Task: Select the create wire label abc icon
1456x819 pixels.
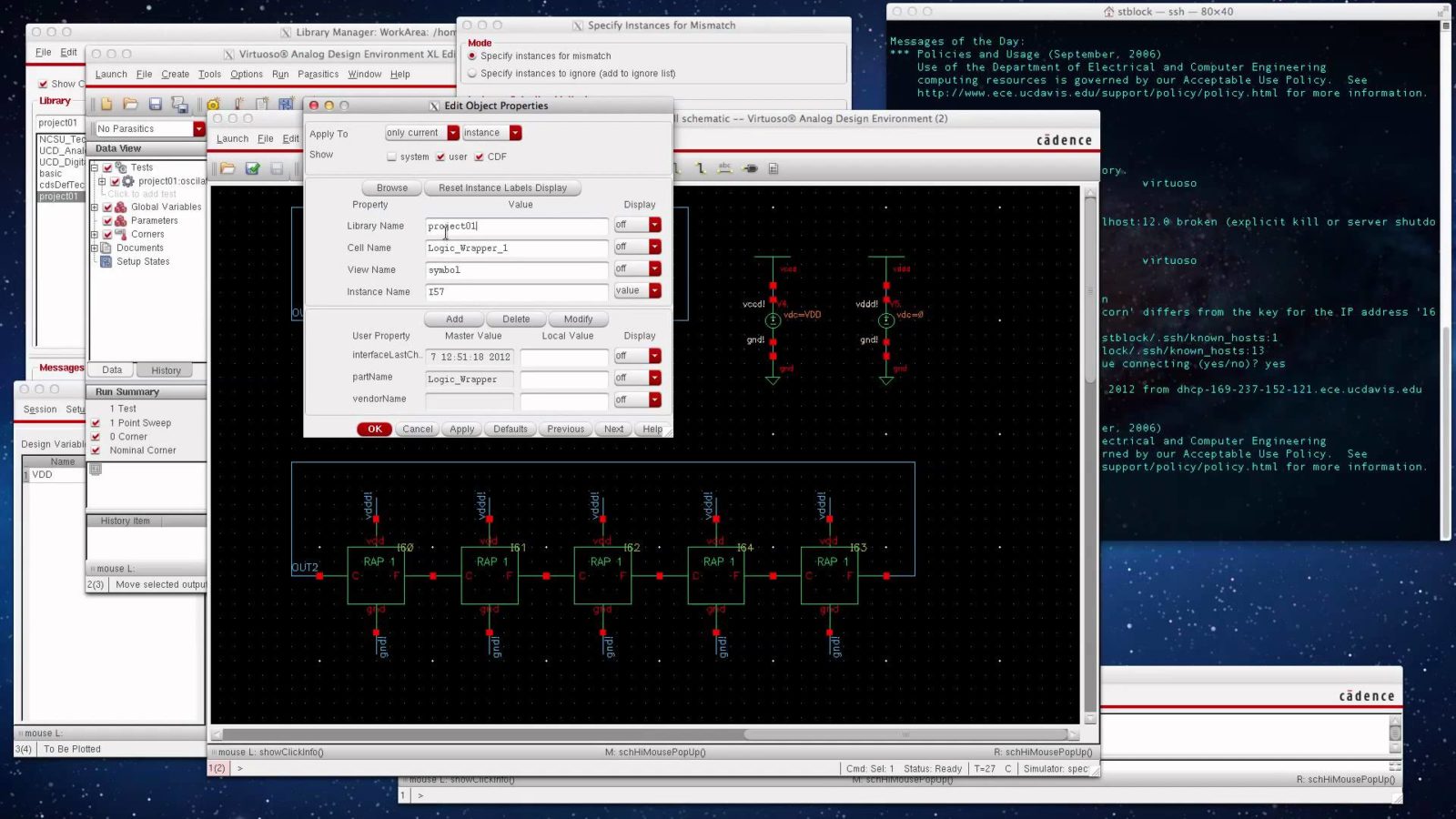Action: tap(725, 168)
